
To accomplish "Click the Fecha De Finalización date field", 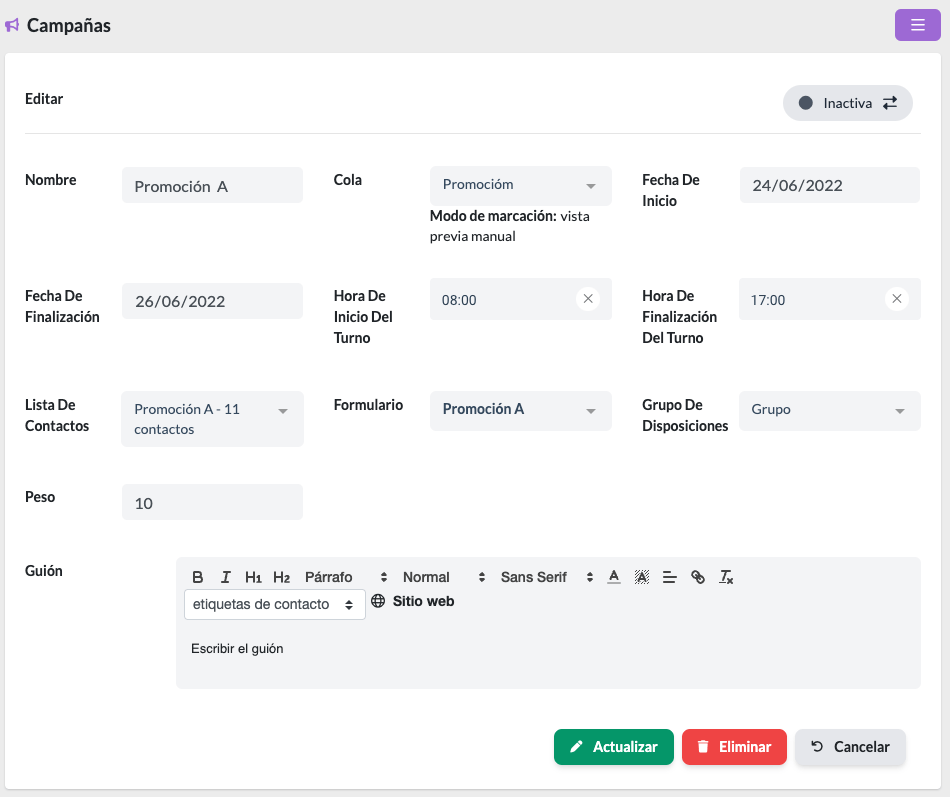I will pyautogui.click(x=212, y=301).
